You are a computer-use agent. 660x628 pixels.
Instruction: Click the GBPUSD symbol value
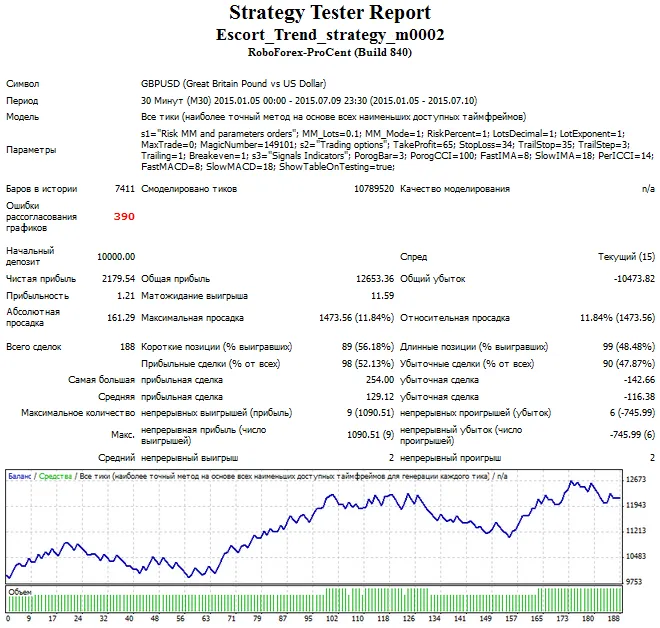[x=233, y=84]
